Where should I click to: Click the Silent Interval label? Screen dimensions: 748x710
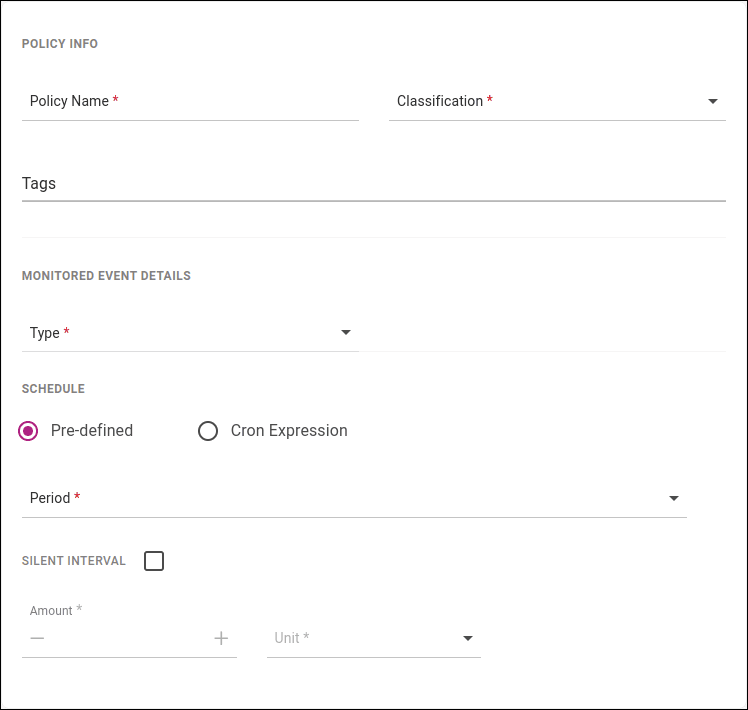pos(74,561)
